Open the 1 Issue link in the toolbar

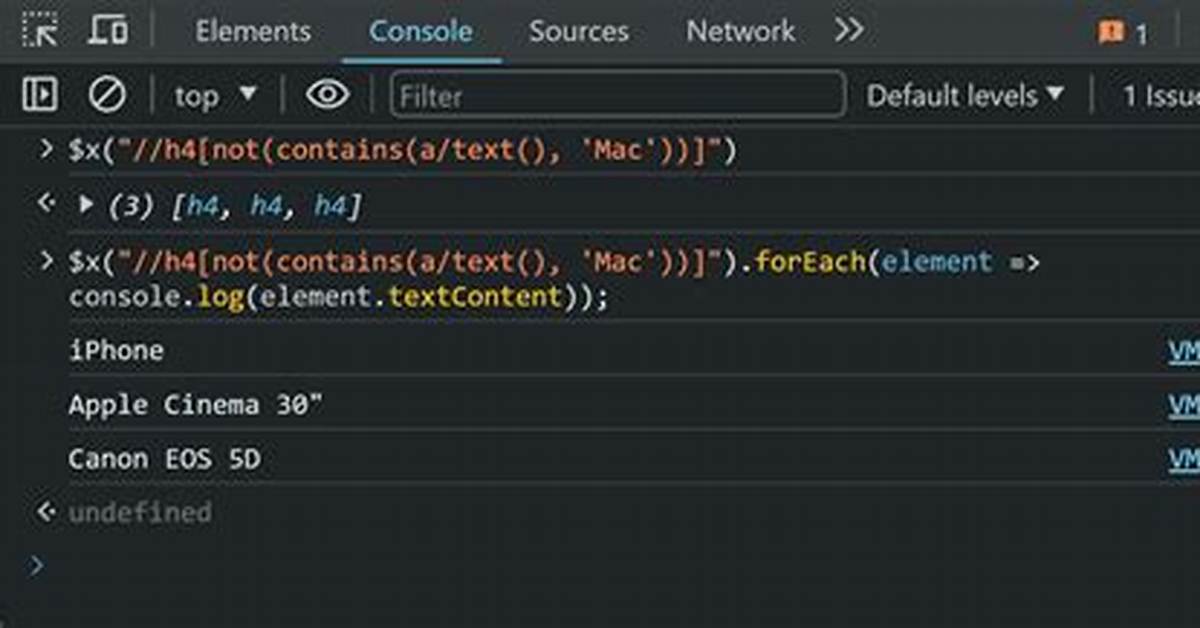click(x=1160, y=96)
